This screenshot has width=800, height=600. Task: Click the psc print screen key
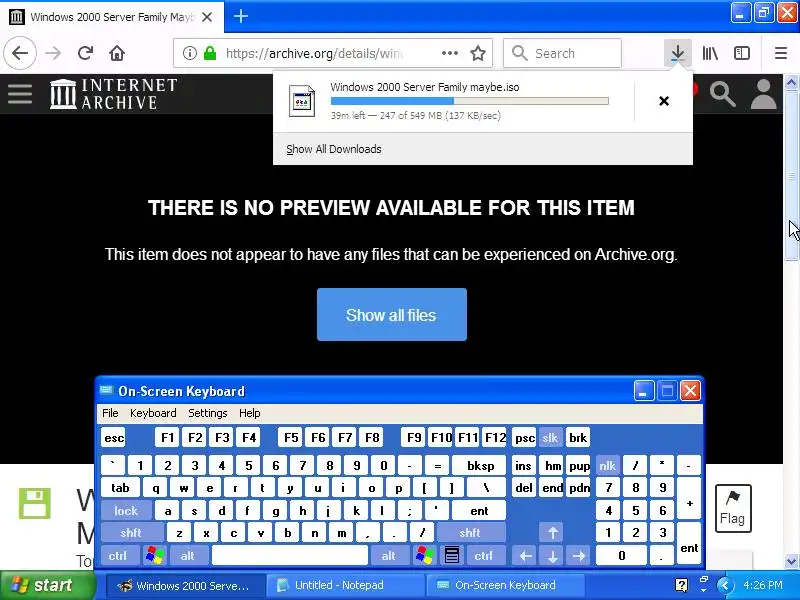524,438
